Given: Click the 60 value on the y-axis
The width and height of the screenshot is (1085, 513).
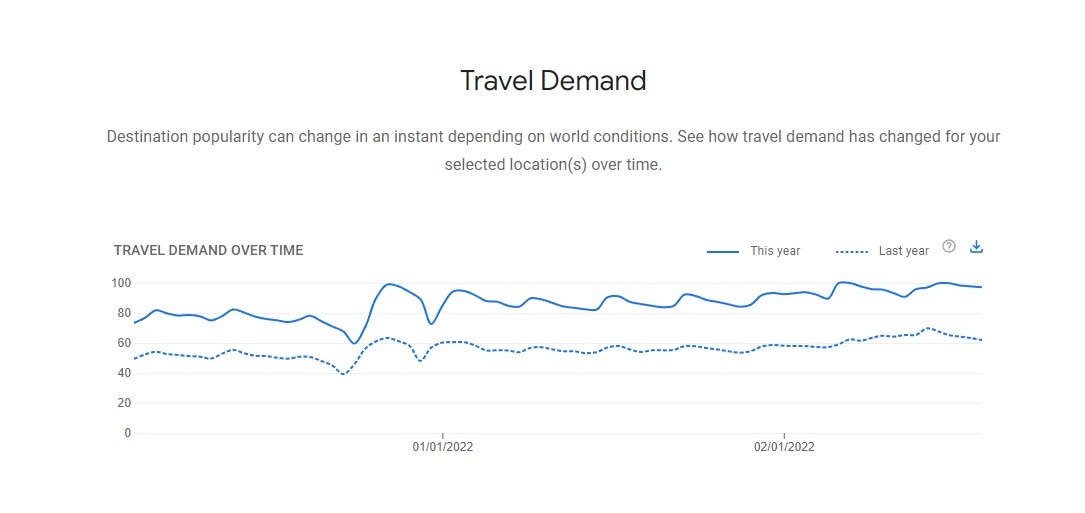Looking at the screenshot, I should coord(125,343).
